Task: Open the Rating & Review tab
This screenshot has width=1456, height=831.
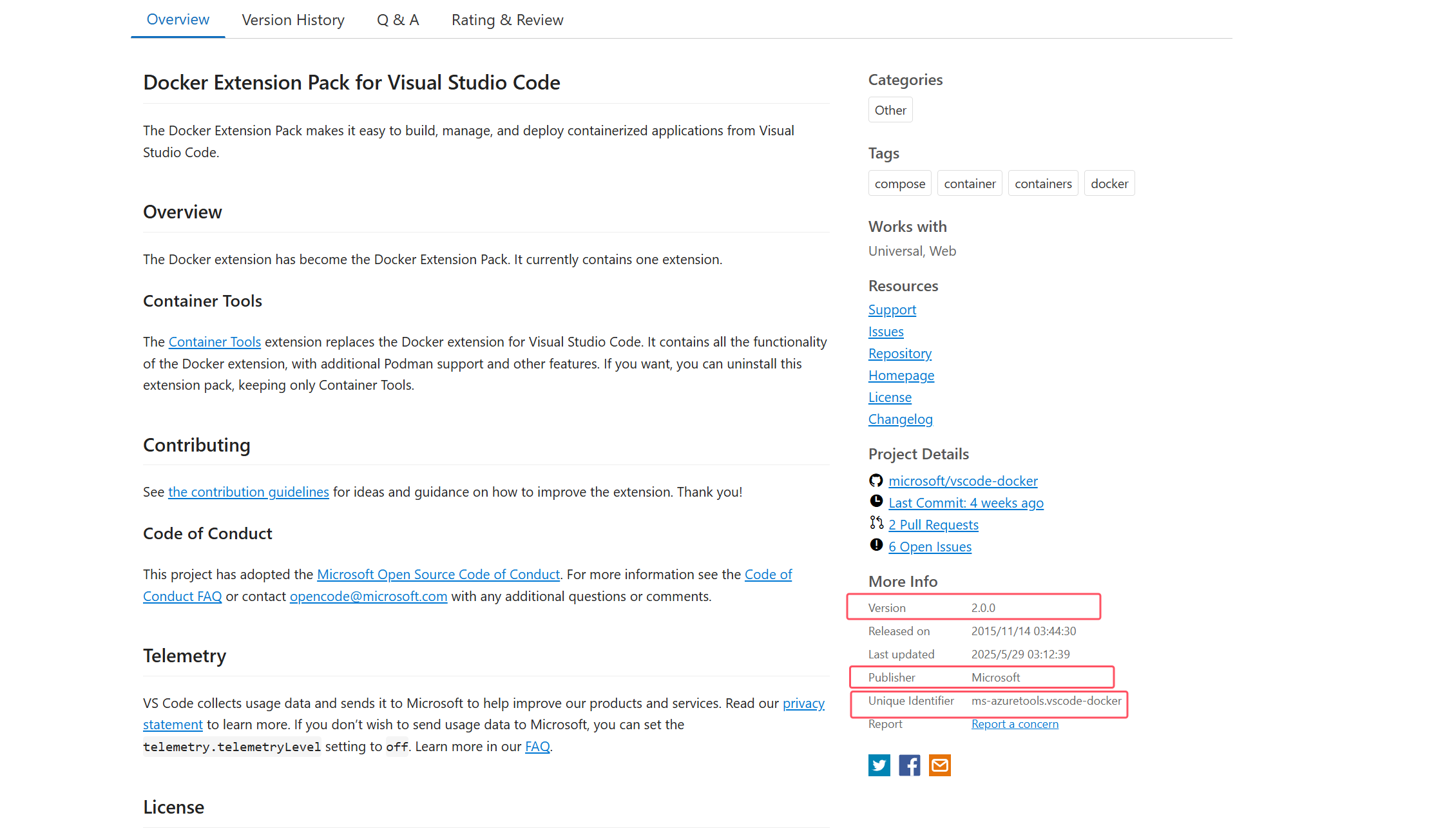Action: [508, 20]
